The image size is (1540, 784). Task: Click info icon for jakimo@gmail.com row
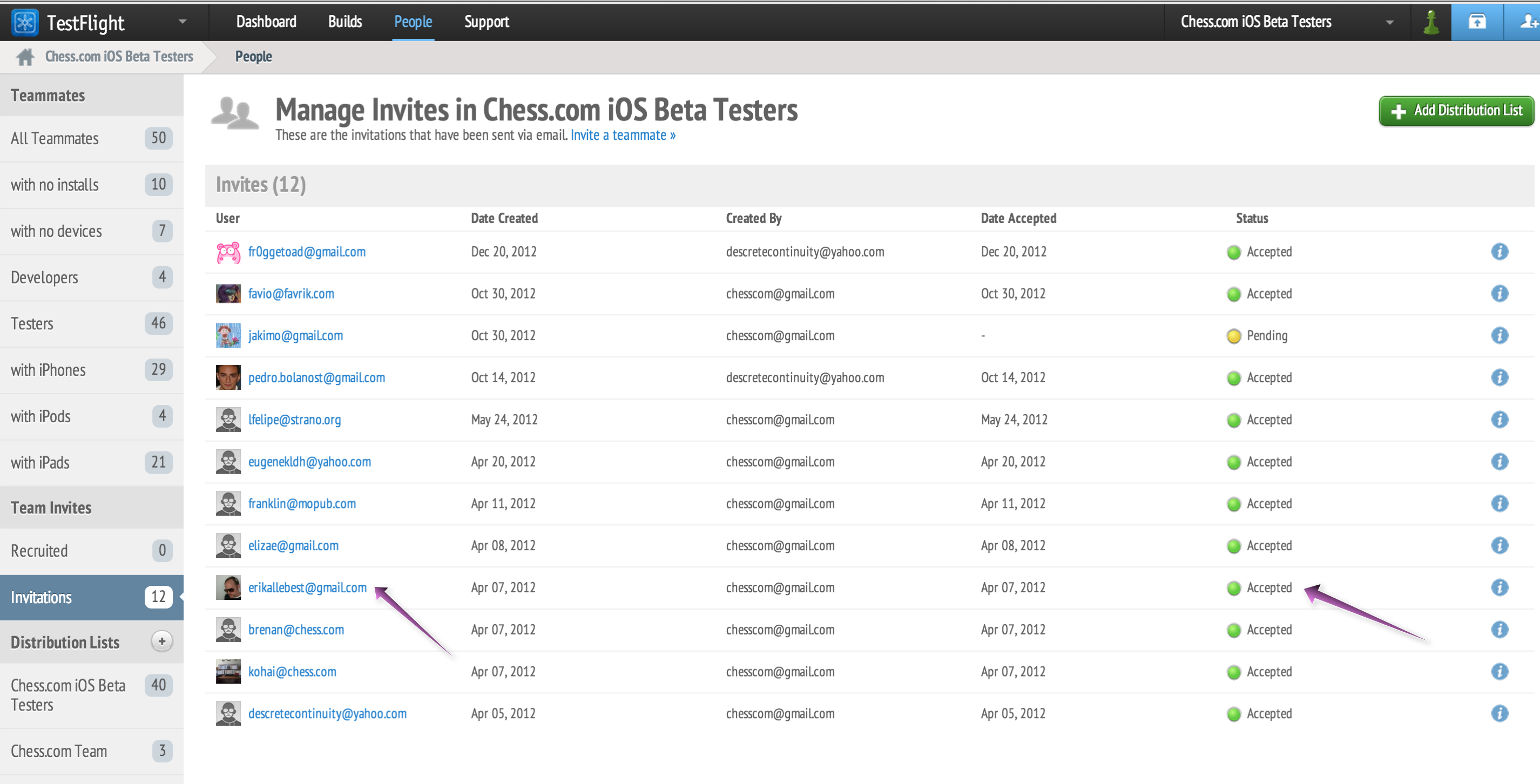1500,335
